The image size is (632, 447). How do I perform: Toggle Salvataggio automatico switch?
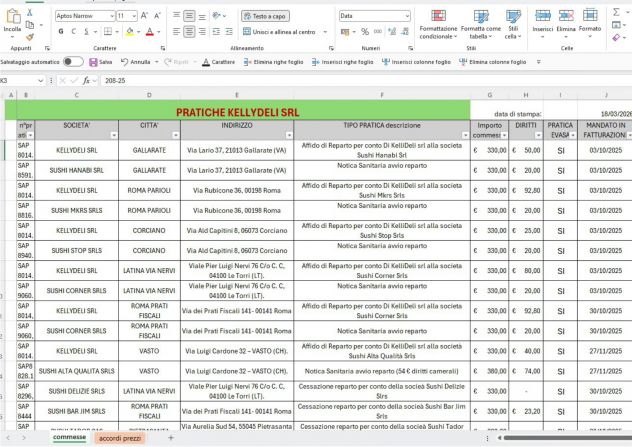(73, 62)
